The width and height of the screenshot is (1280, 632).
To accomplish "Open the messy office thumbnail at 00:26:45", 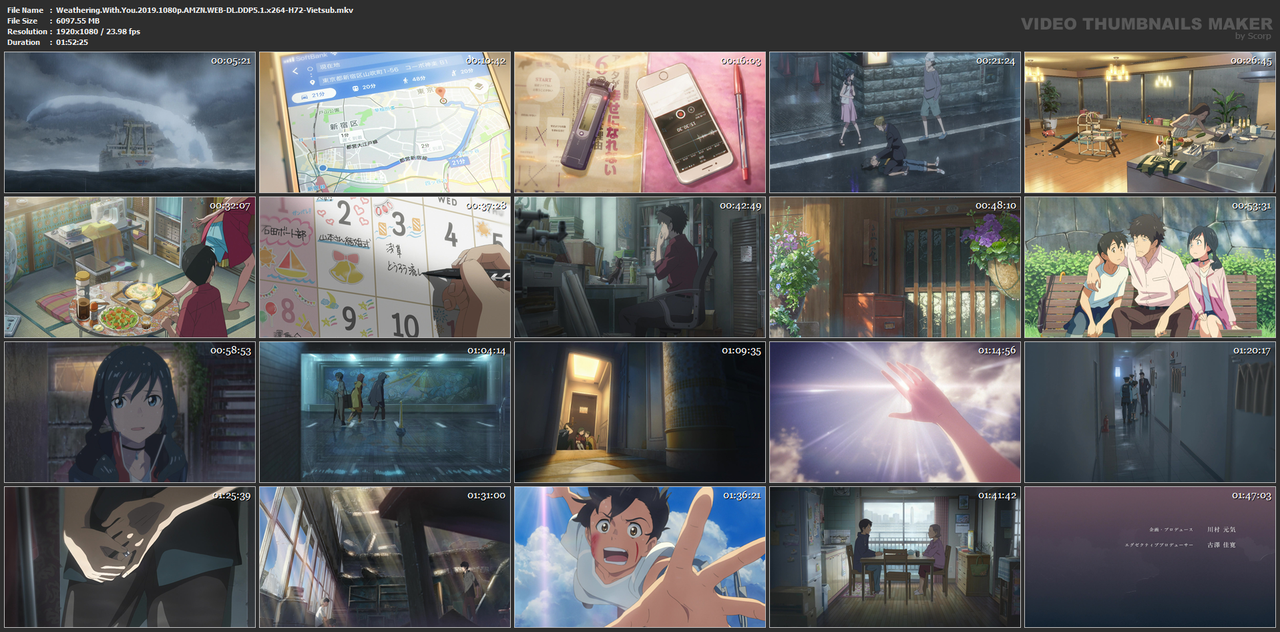I will [x=1150, y=122].
